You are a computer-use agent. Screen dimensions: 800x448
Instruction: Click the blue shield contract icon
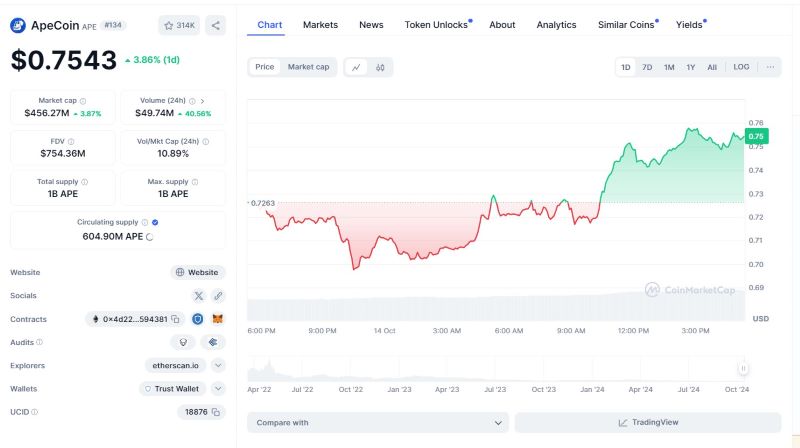pyautogui.click(x=197, y=319)
